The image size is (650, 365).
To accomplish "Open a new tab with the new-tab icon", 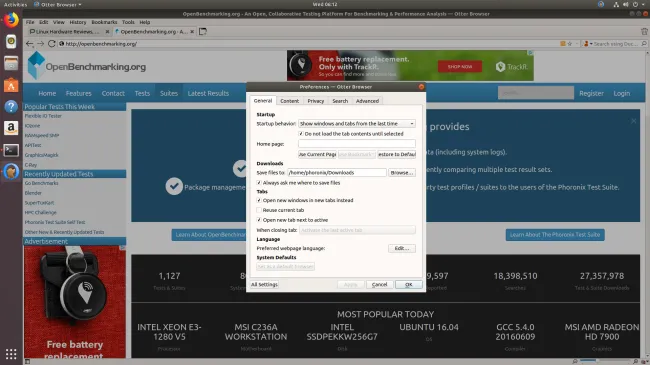I will pos(203,32).
